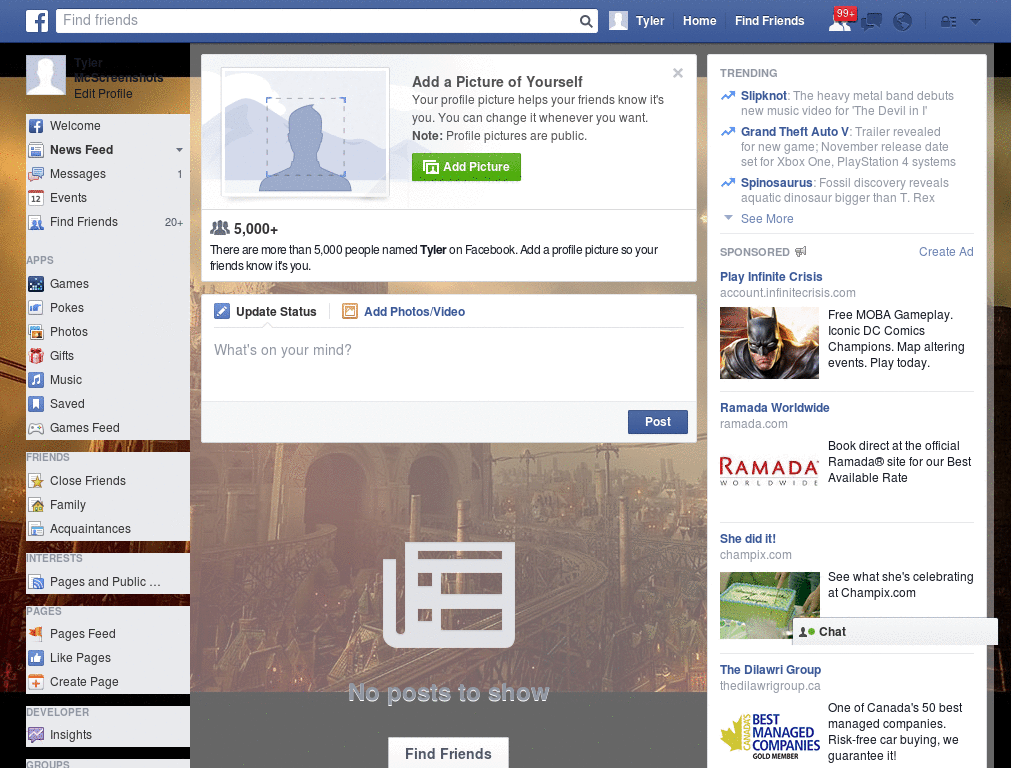Click the Tyler McScreenshots name link
The width and height of the screenshot is (1024, 768).
(x=118, y=70)
